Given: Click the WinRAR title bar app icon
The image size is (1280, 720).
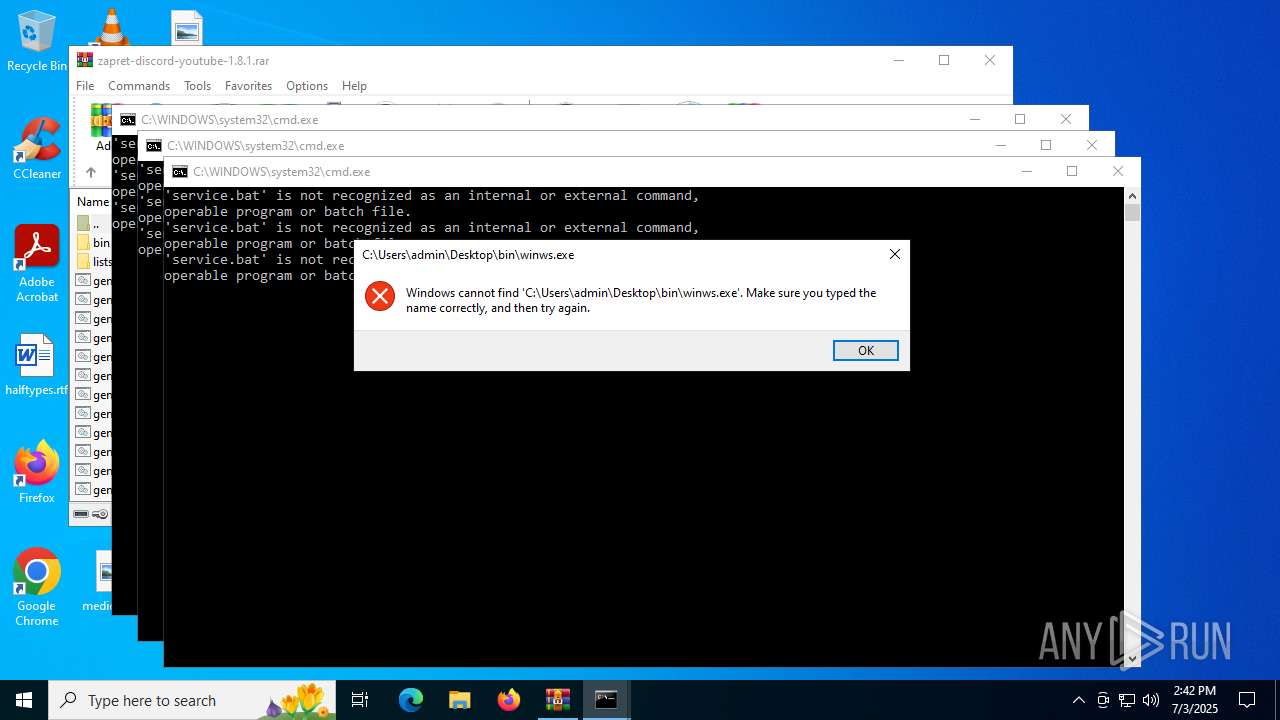Looking at the screenshot, I should click(85, 60).
